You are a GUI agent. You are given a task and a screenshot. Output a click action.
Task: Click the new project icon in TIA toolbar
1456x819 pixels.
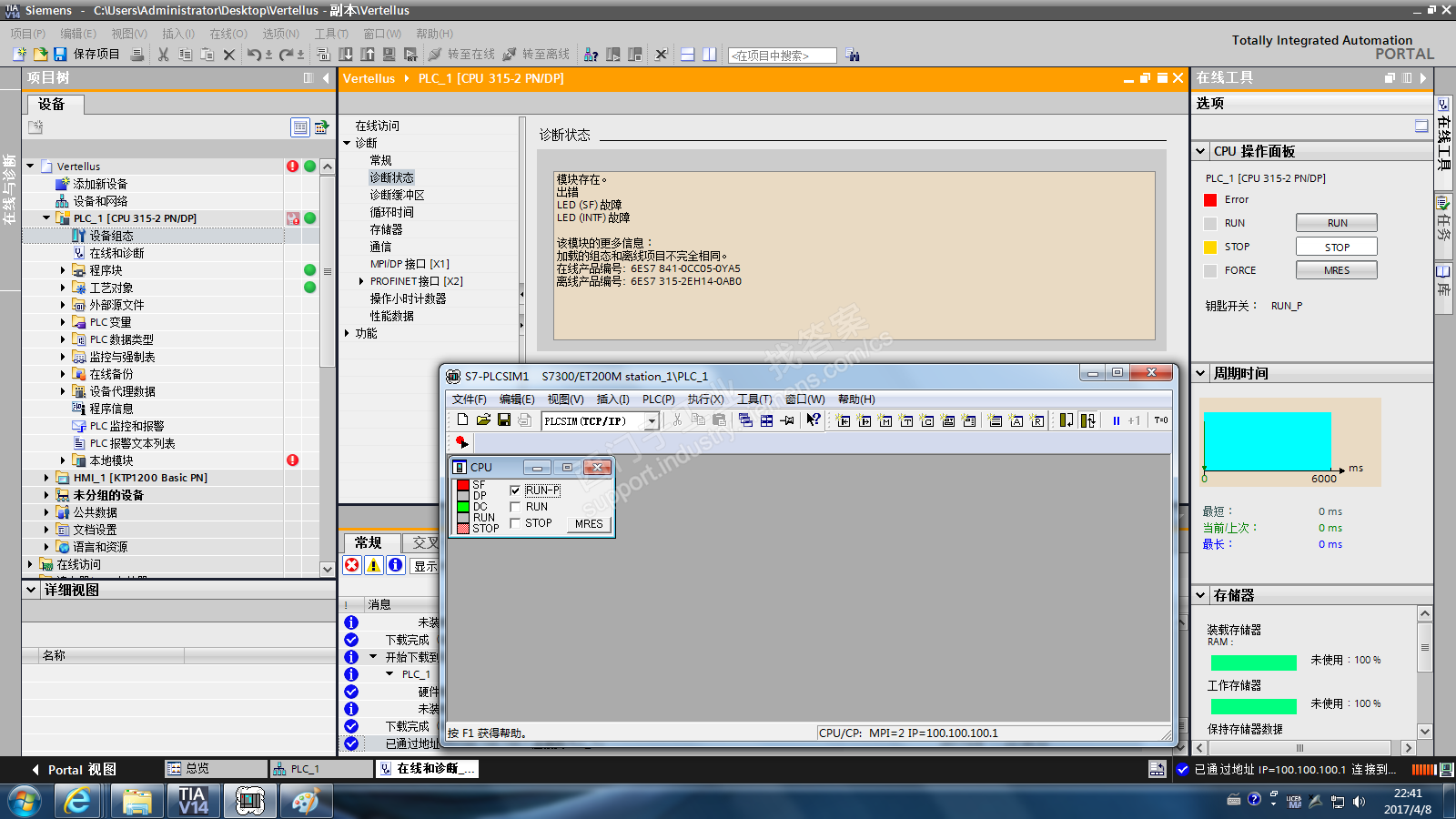pos(20,55)
